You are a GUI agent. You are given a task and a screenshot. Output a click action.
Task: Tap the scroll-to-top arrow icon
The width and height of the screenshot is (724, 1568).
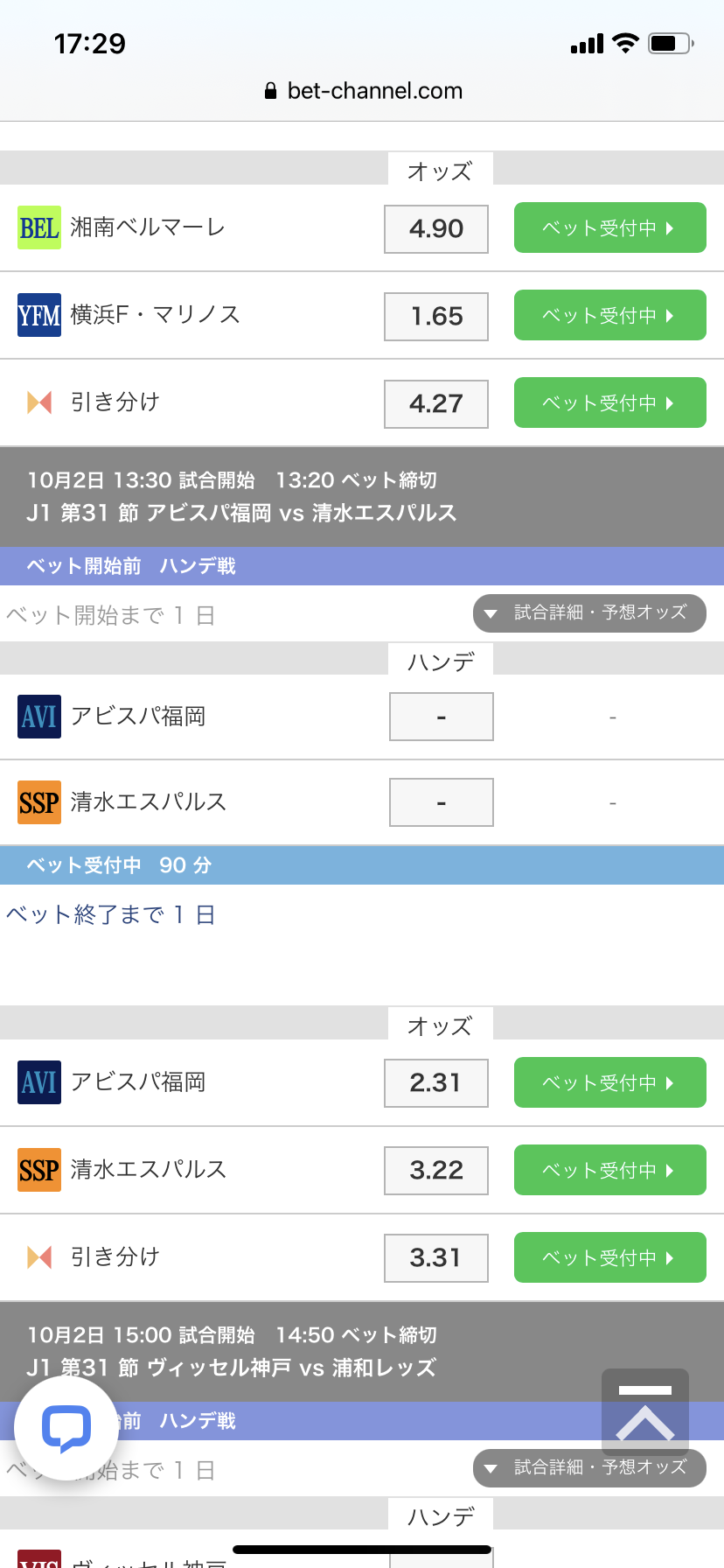(x=644, y=1412)
